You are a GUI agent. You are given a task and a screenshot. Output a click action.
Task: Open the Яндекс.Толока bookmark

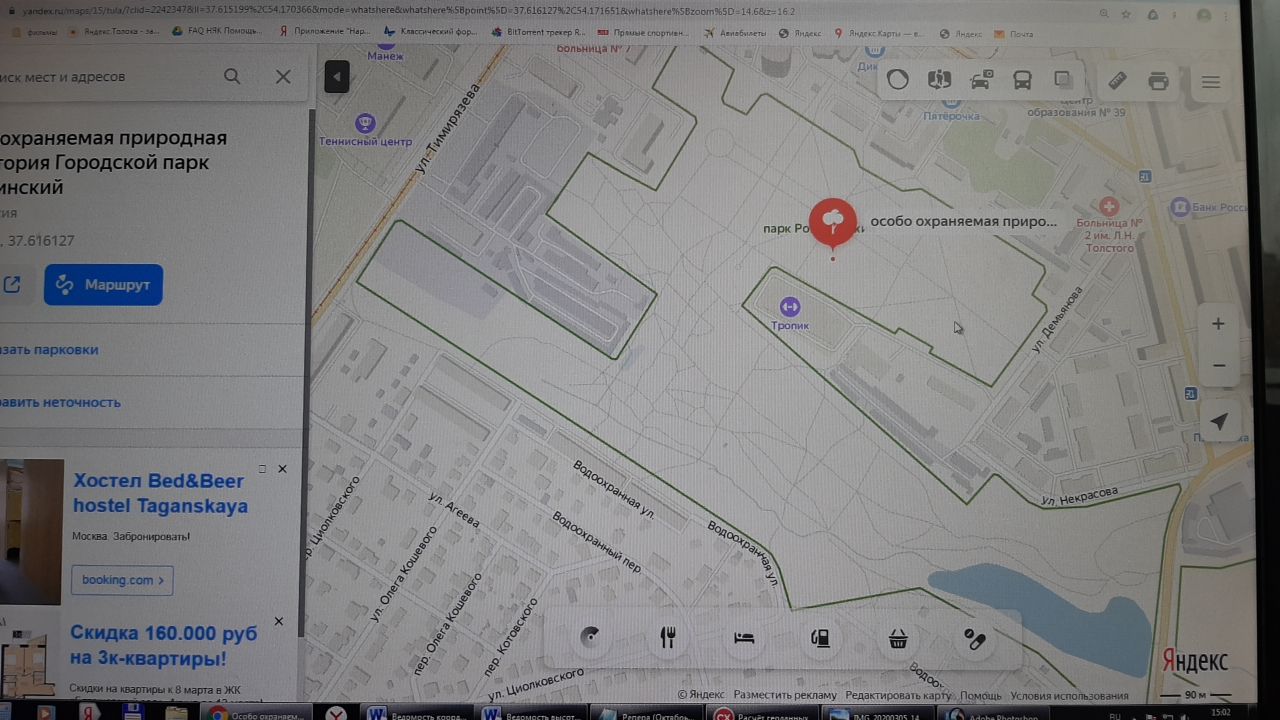(114, 32)
